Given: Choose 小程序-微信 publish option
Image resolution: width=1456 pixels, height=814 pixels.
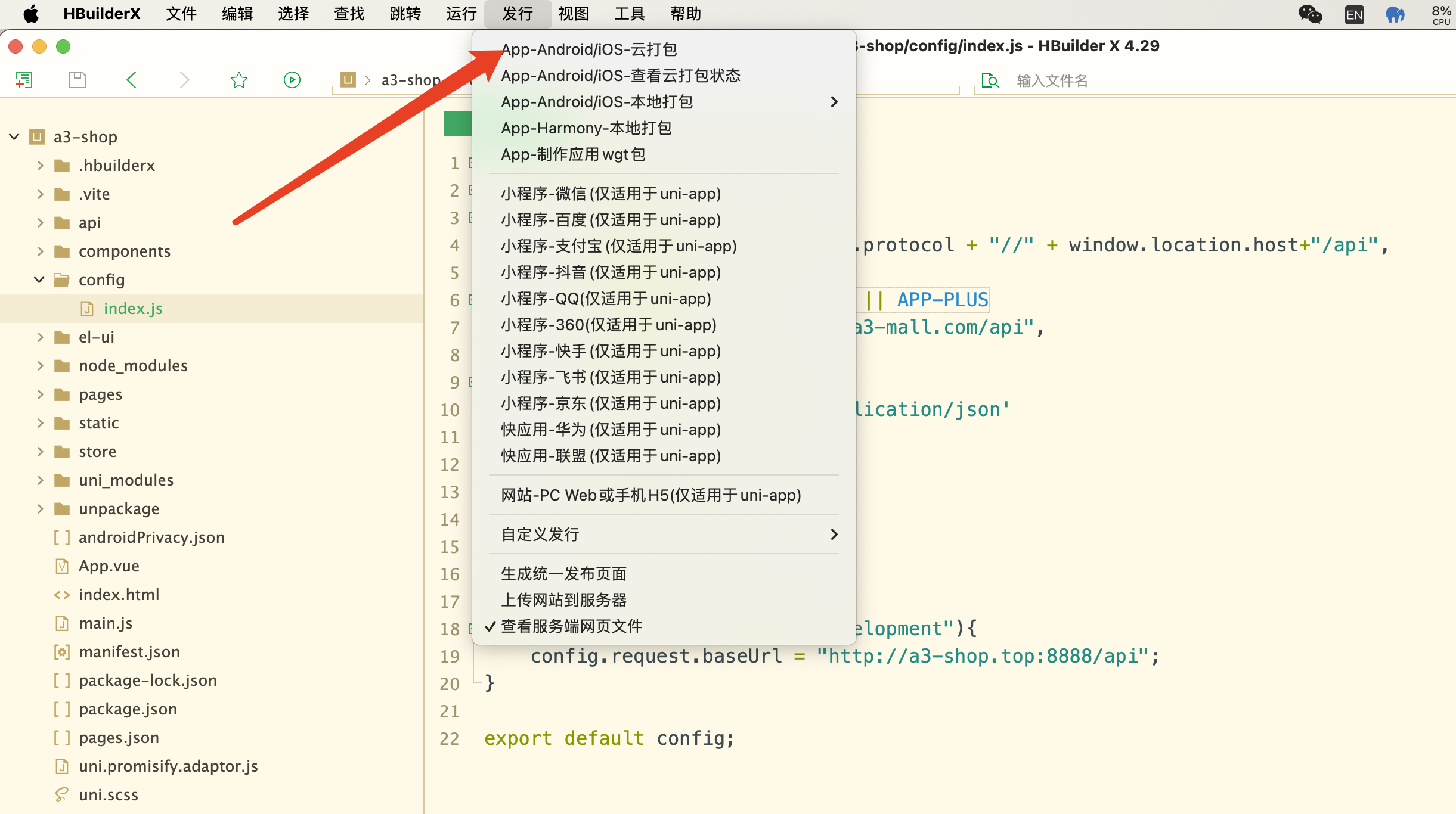Looking at the screenshot, I should coord(664,194).
